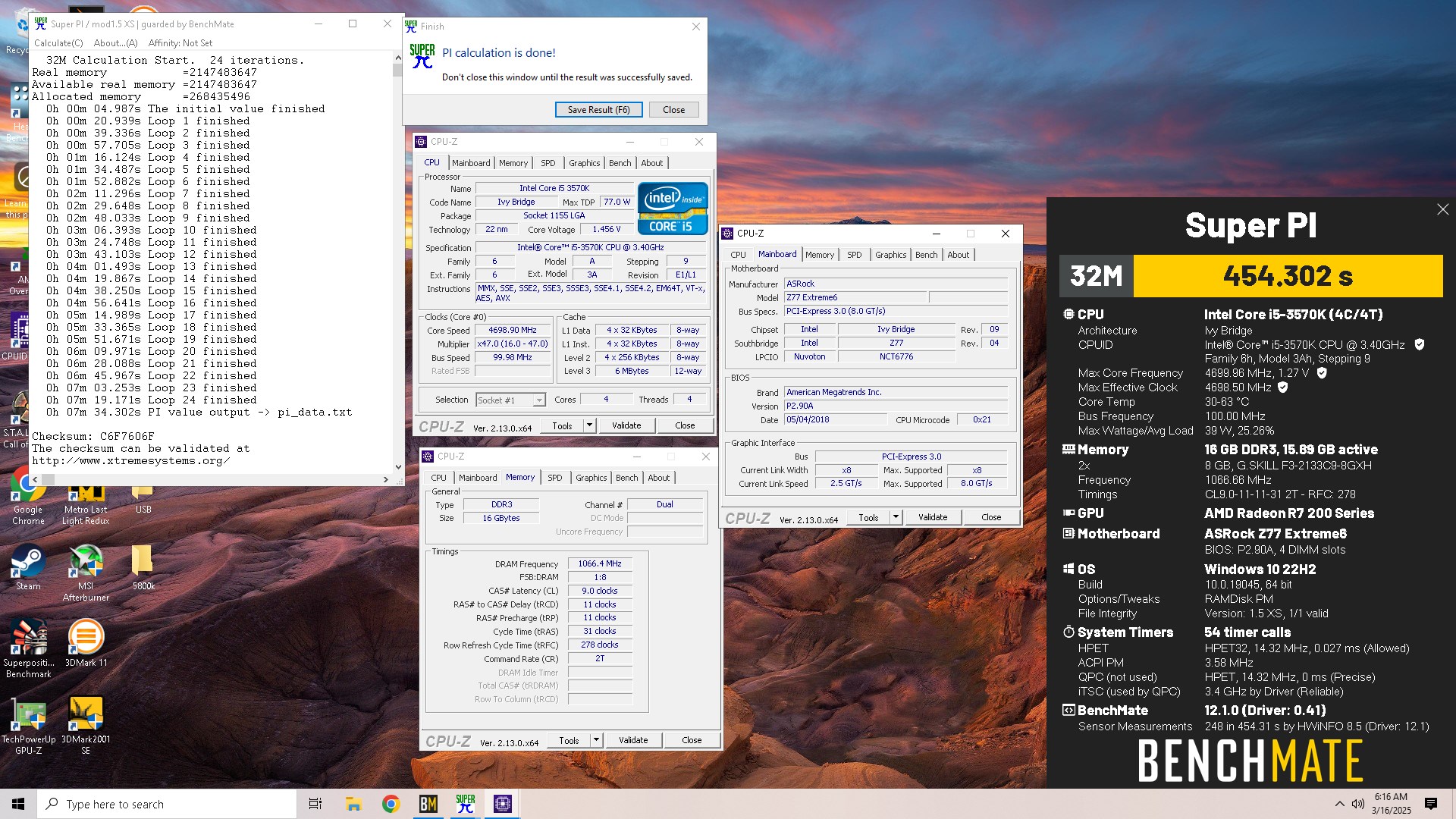Close the BenchMate Super PI result panel
Image resolution: width=1456 pixels, height=819 pixels.
tap(1442, 209)
